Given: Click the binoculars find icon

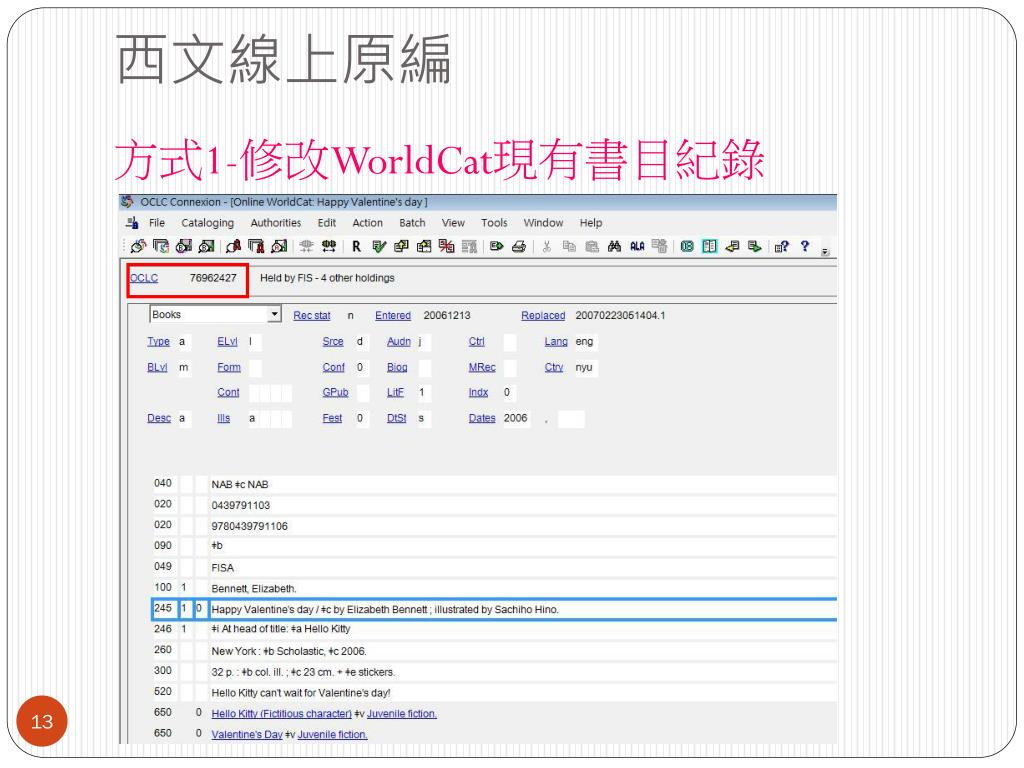Looking at the screenshot, I should [614, 246].
